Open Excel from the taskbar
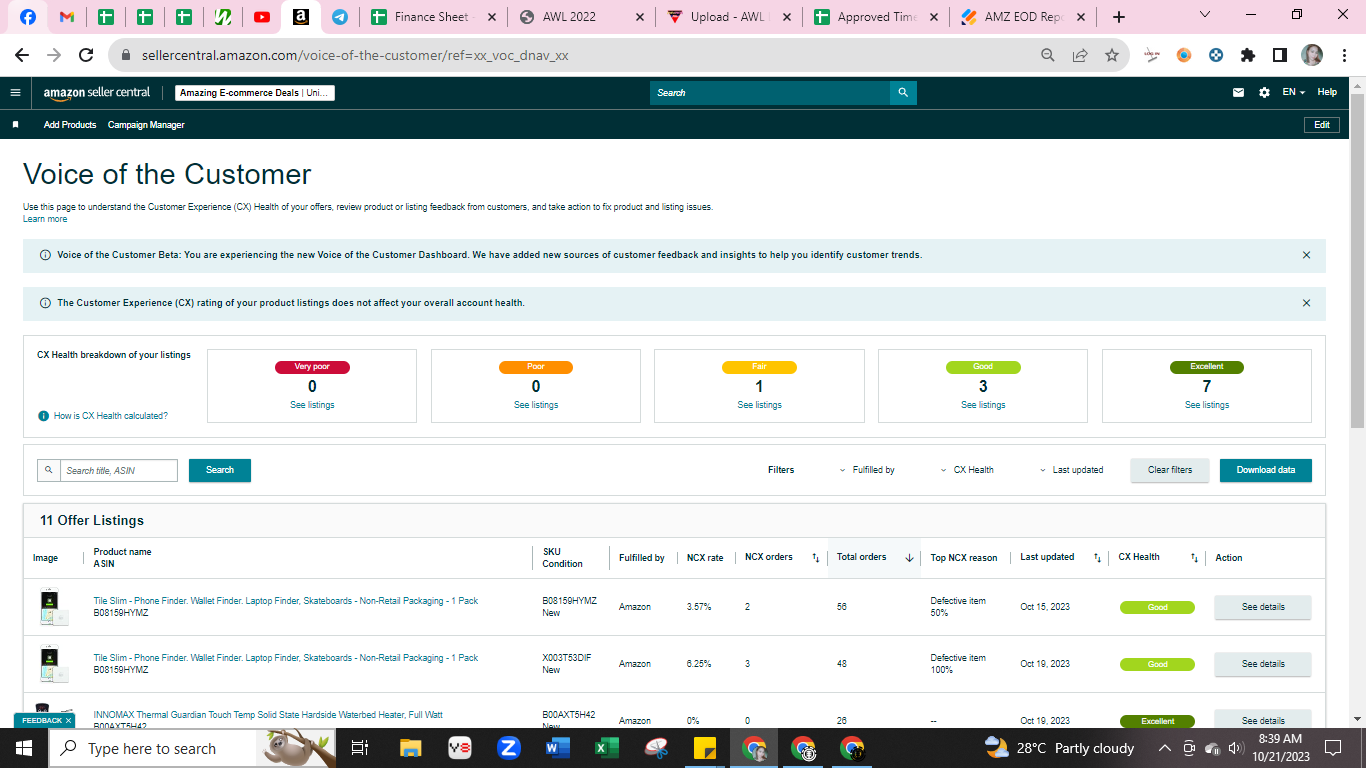This screenshot has height=768, width=1366. click(x=606, y=748)
